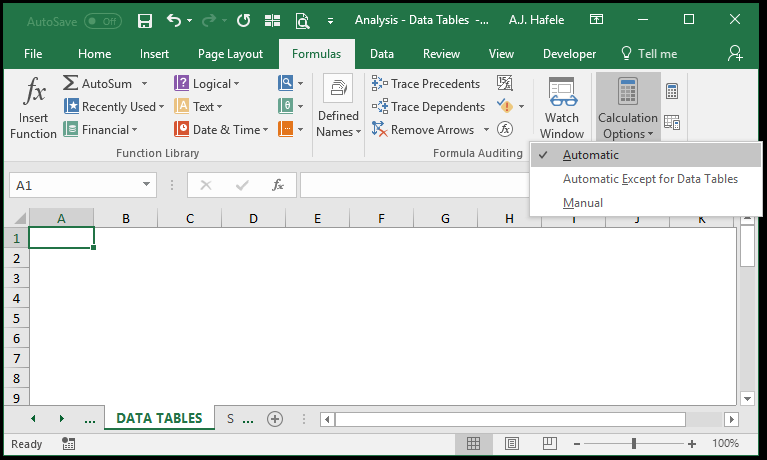Viewport: 767px width, 460px height.
Task: Click the Show Formulas icon
Action: [x=505, y=83]
